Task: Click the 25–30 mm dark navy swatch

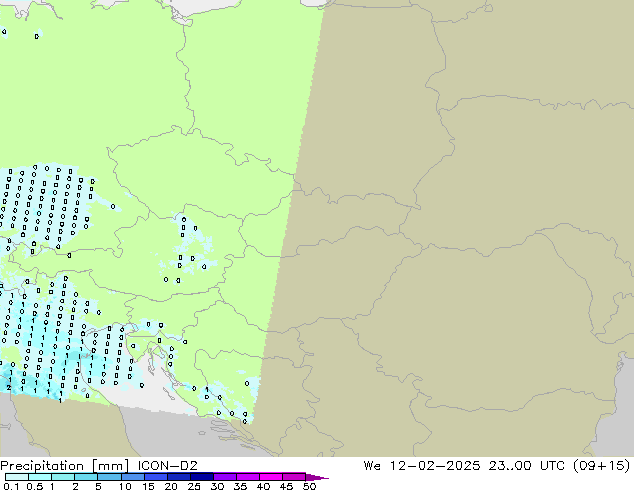Action: [201, 477]
